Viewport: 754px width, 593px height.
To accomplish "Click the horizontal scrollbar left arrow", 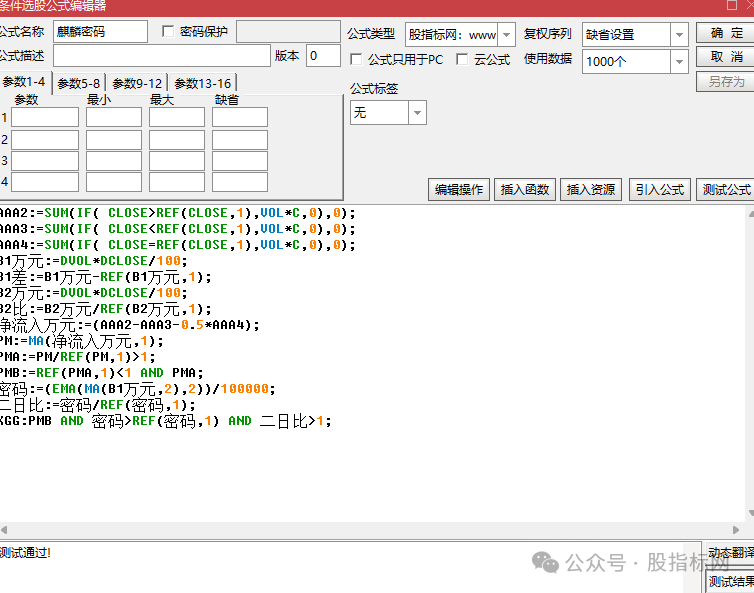I will click(4, 530).
